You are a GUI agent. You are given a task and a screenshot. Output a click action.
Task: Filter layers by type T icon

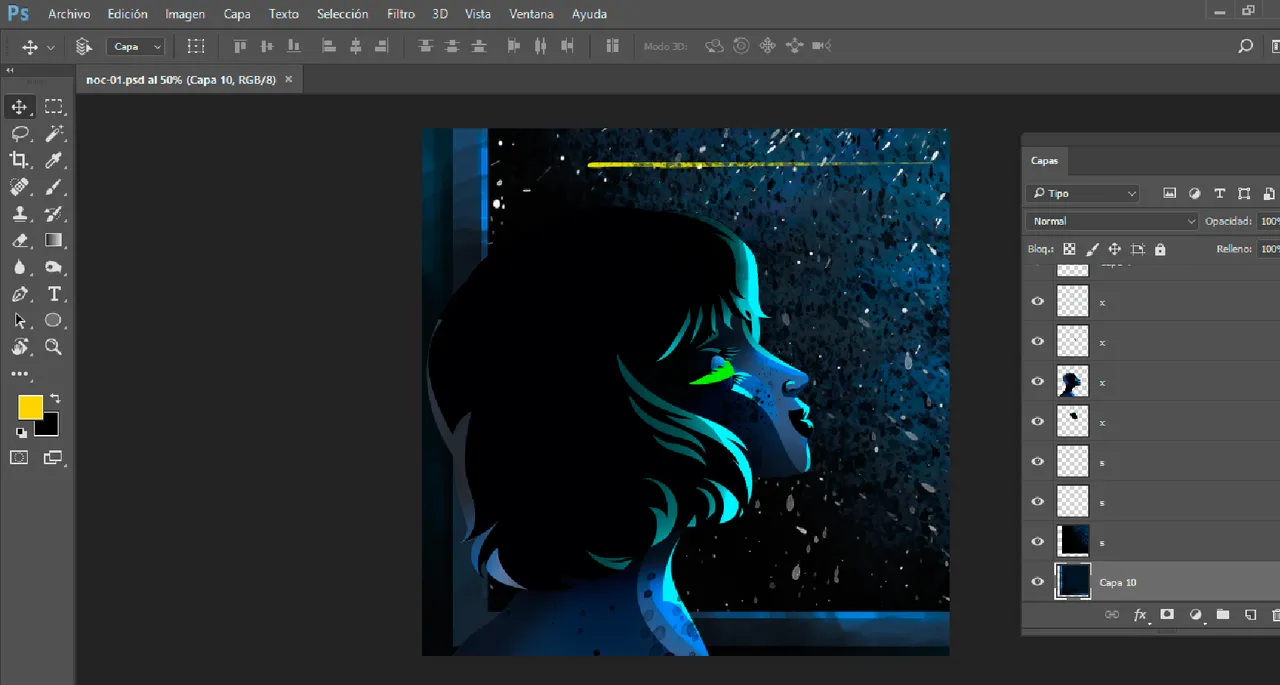(x=1219, y=194)
